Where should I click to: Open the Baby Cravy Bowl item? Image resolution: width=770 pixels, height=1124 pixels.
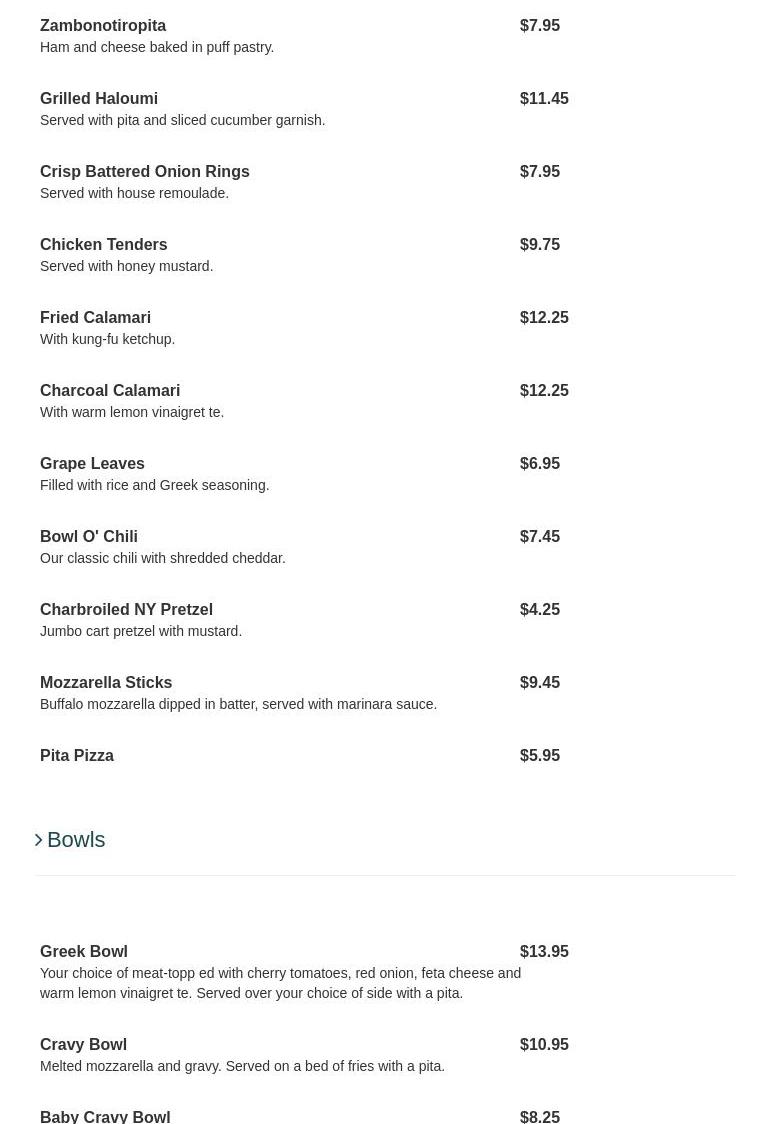tap(105, 1116)
